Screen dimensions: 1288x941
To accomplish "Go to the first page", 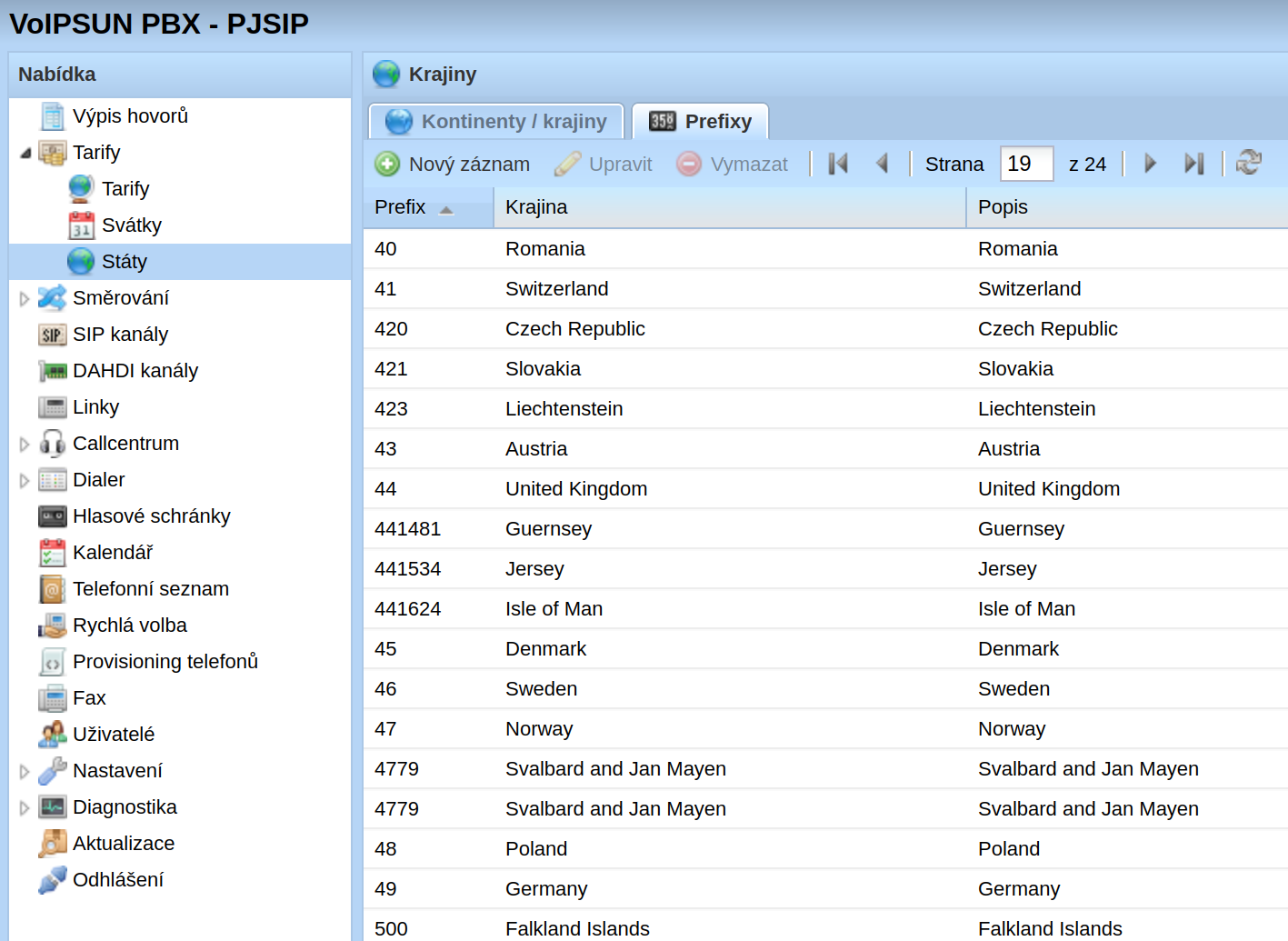I will click(x=838, y=164).
